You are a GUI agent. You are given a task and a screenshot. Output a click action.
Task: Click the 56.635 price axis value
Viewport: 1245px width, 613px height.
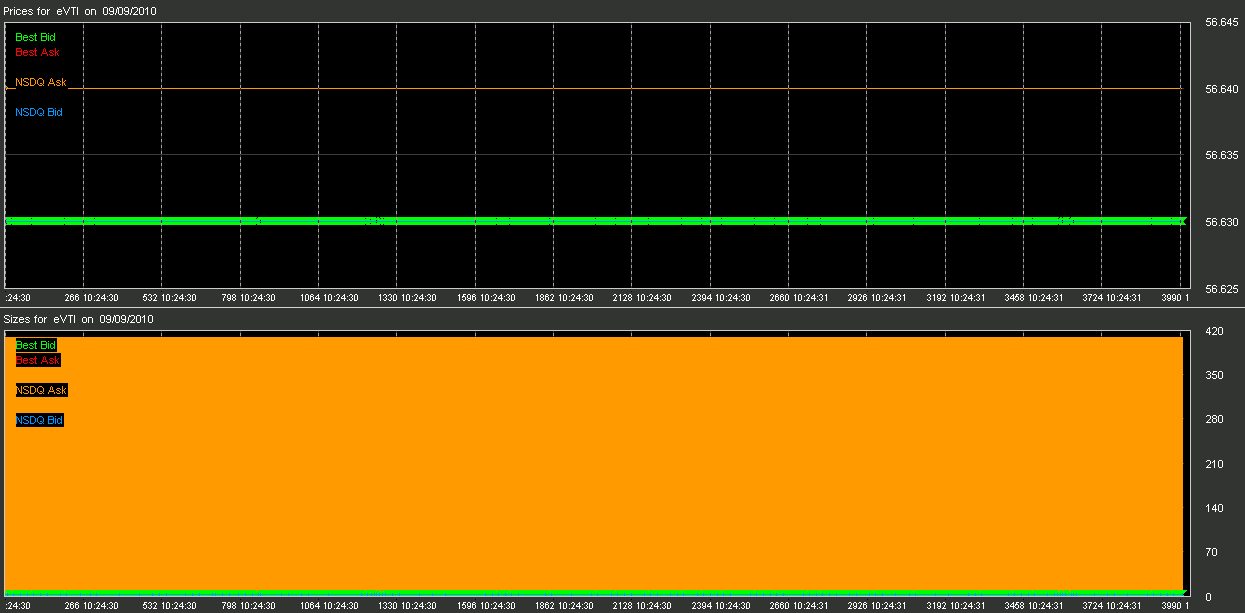(x=1222, y=155)
